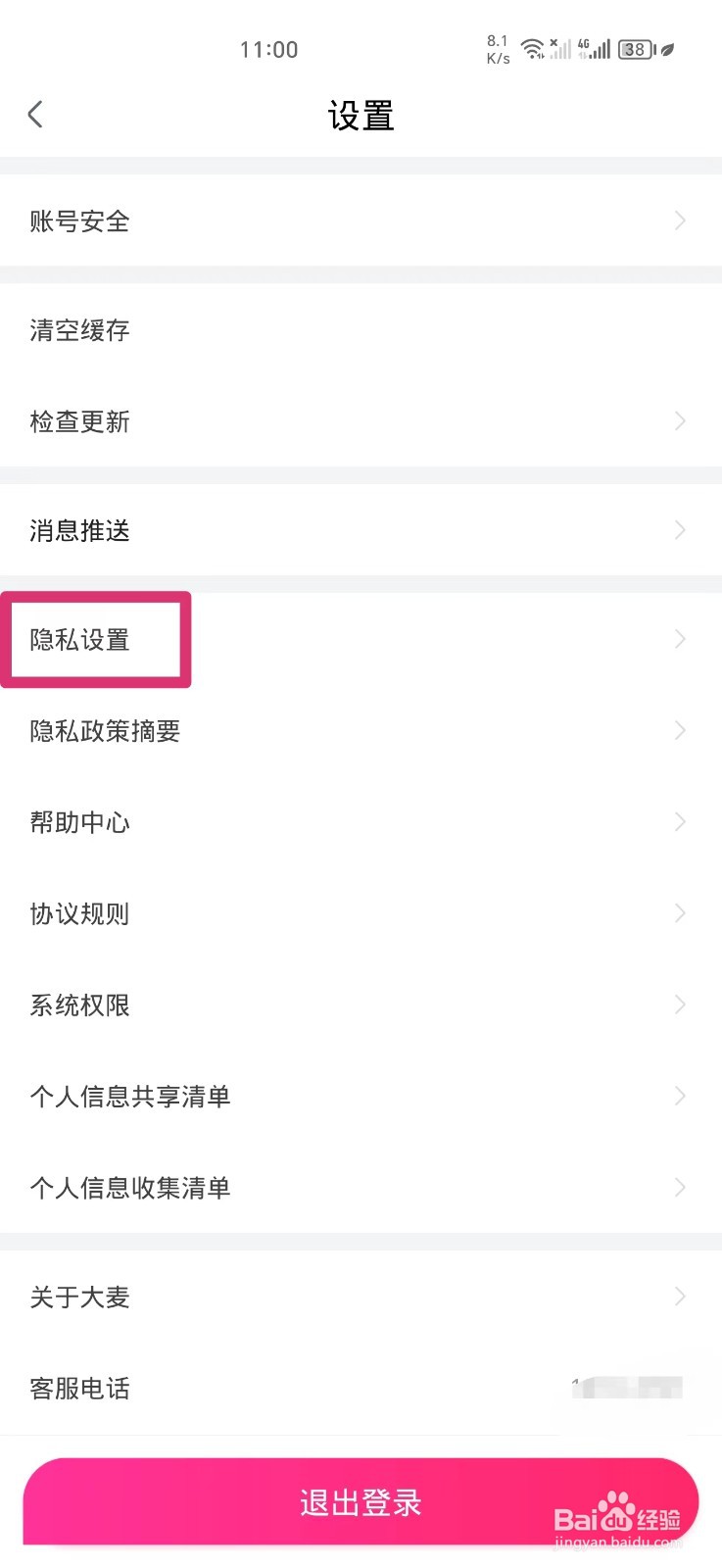Tap the battery level indicator
The image size is (722, 1568).
(x=636, y=49)
